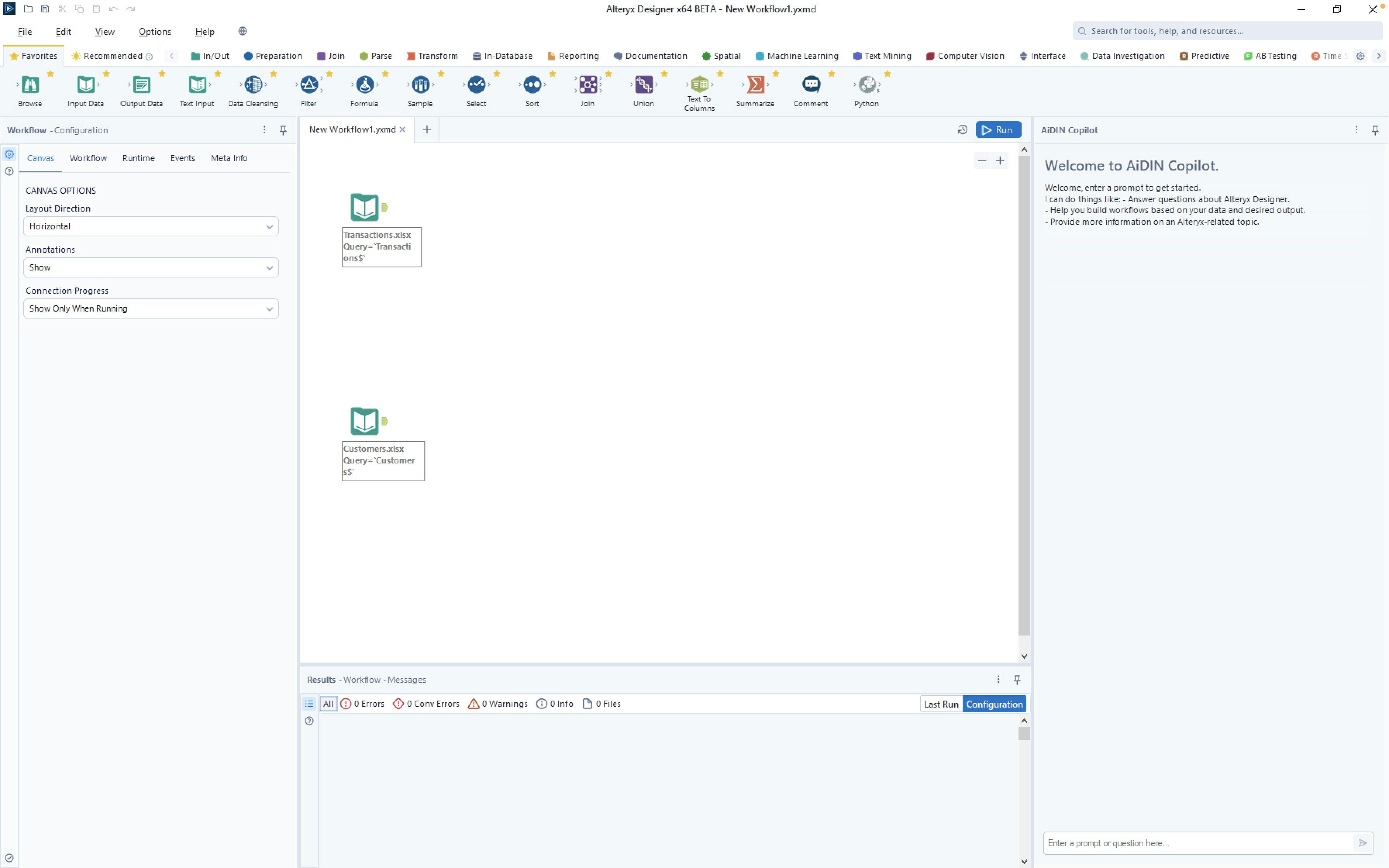Click the Python tool icon

click(867, 85)
